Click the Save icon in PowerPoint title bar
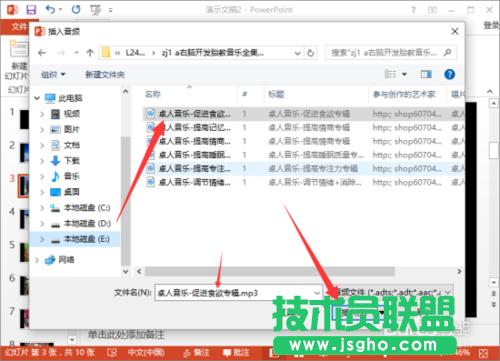 [x=31, y=10]
